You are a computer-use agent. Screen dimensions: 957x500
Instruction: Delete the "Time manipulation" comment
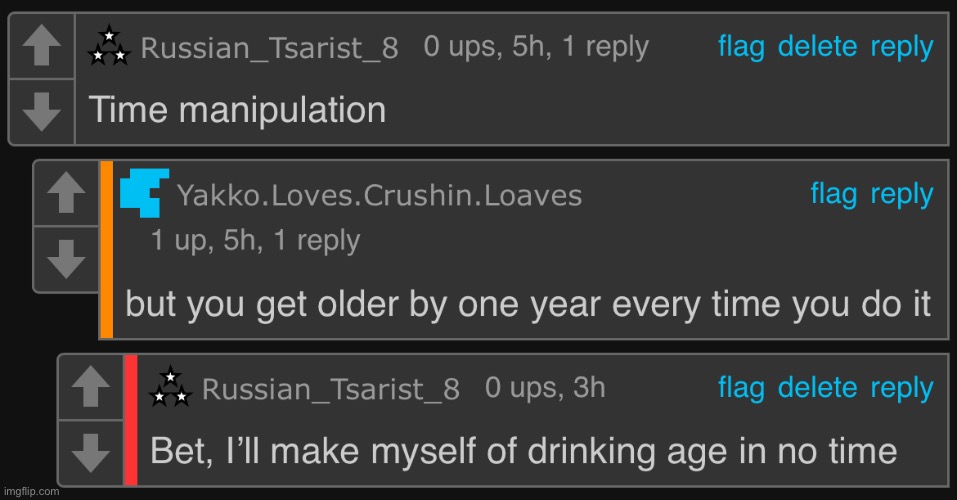(x=817, y=47)
